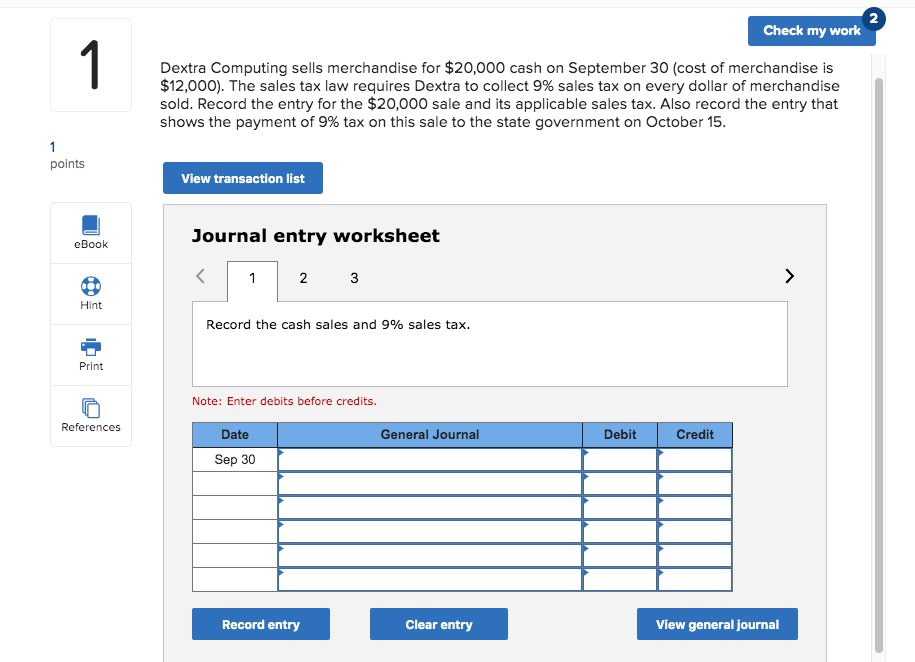
Task: Click the left navigation chevron
Action: click(200, 275)
